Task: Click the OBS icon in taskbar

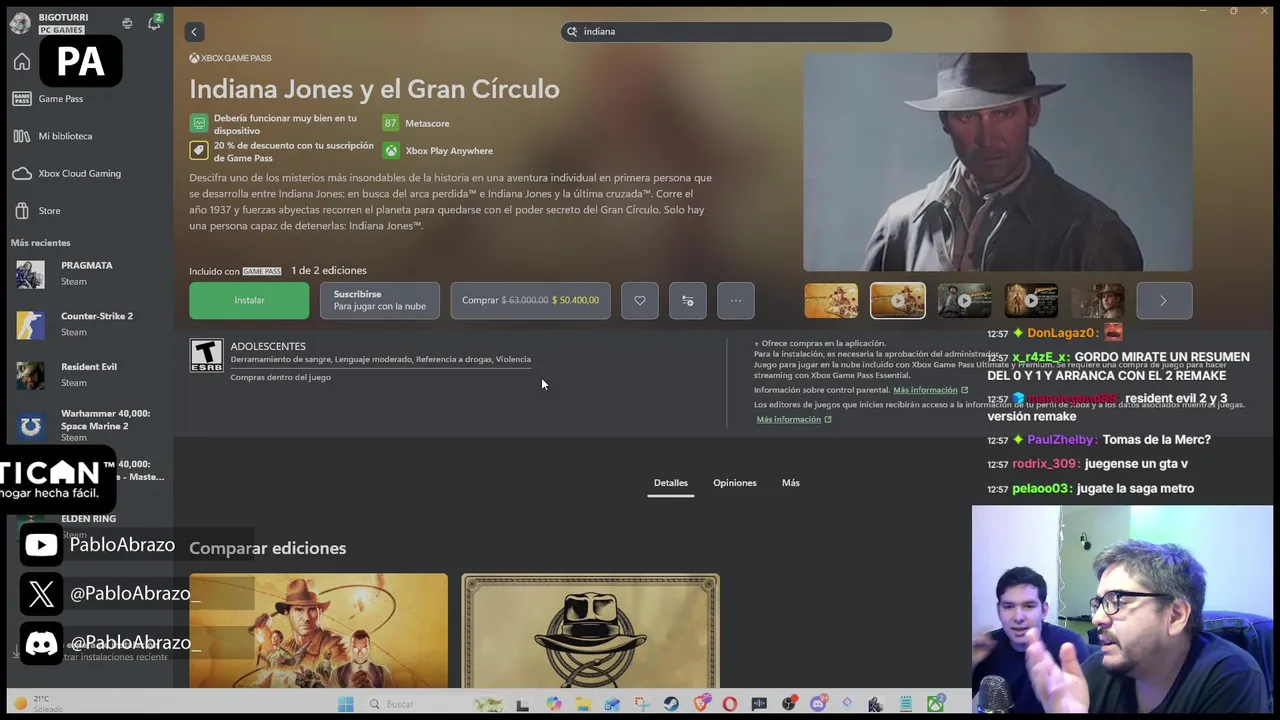Action: point(789,704)
